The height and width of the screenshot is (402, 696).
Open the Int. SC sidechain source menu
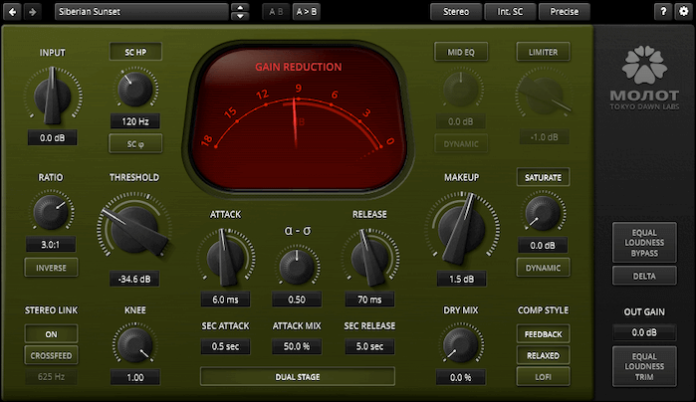pyautogui.click(x=510, y=12)
